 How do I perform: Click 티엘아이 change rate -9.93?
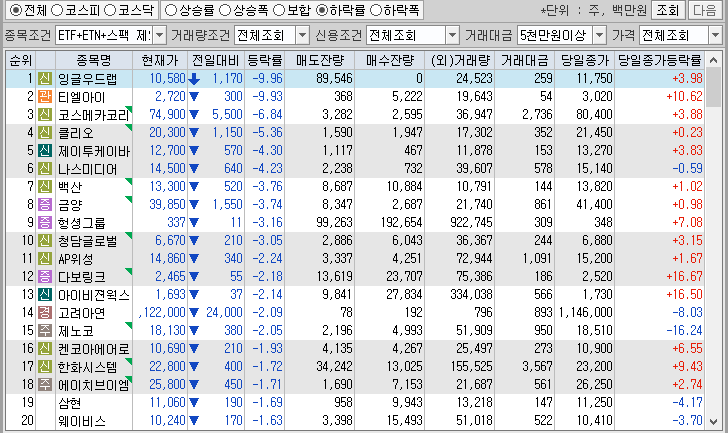click(267, 97)
